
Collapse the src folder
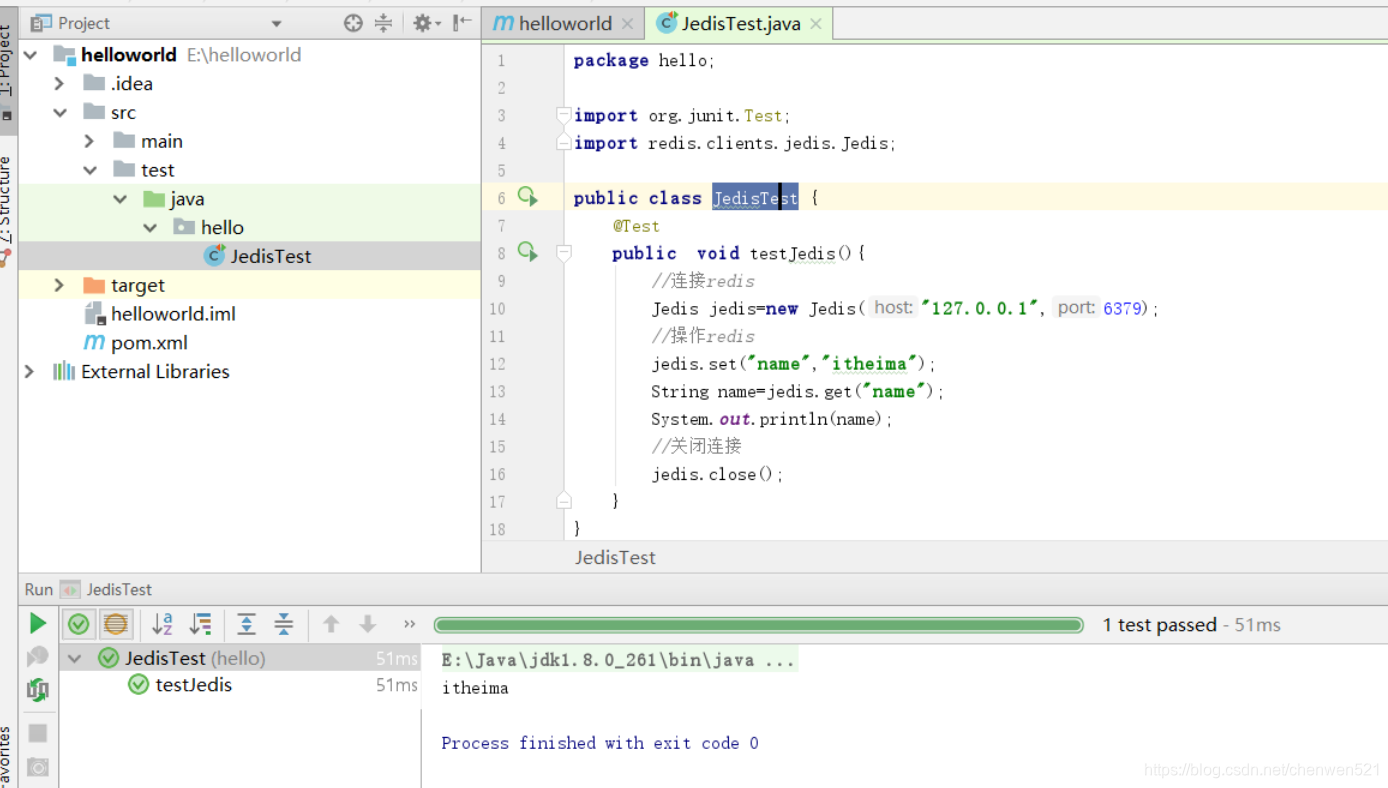(x=60, y=113)
